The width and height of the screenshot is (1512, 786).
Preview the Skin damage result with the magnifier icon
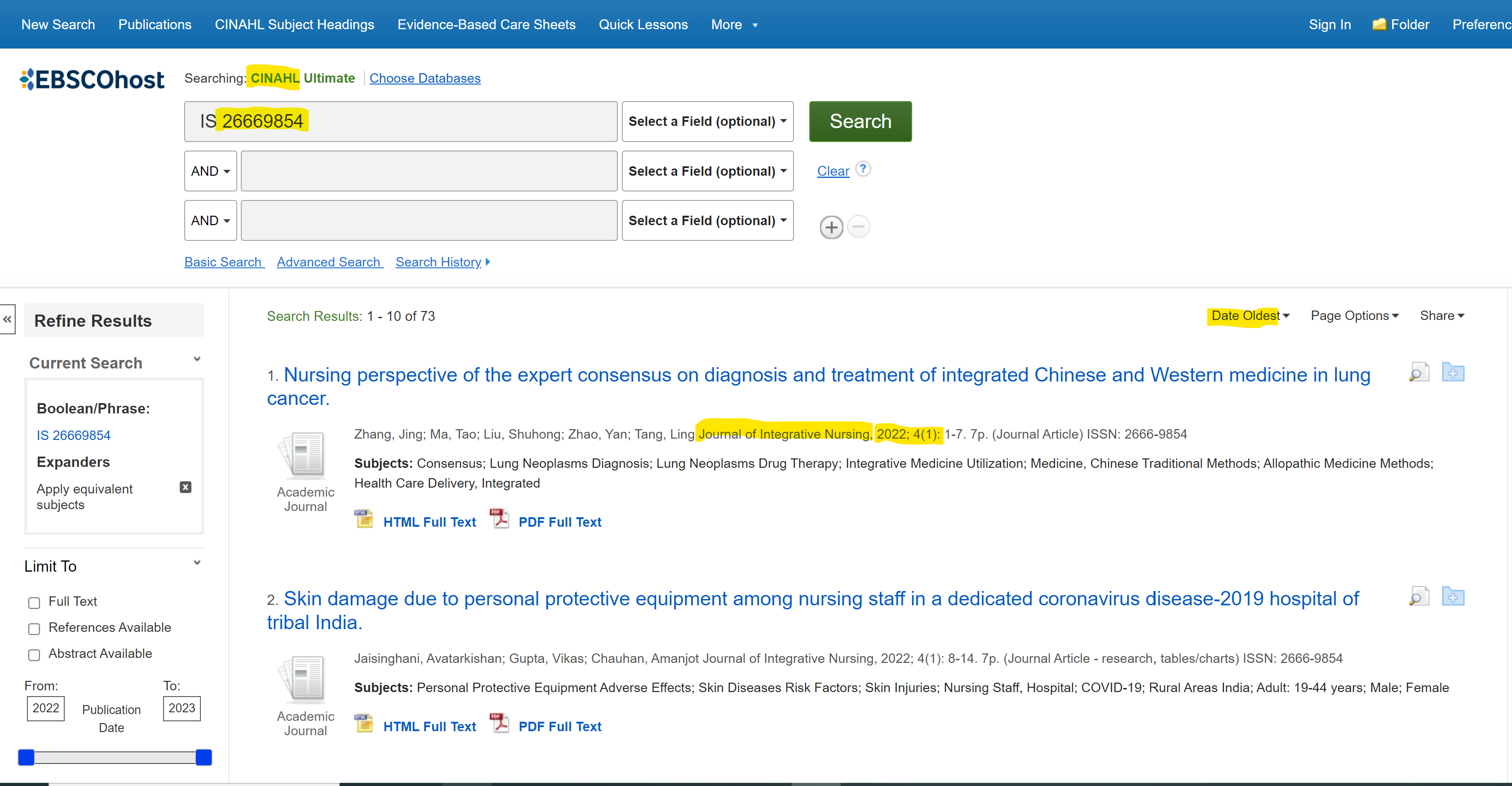tap(1419, 596)
